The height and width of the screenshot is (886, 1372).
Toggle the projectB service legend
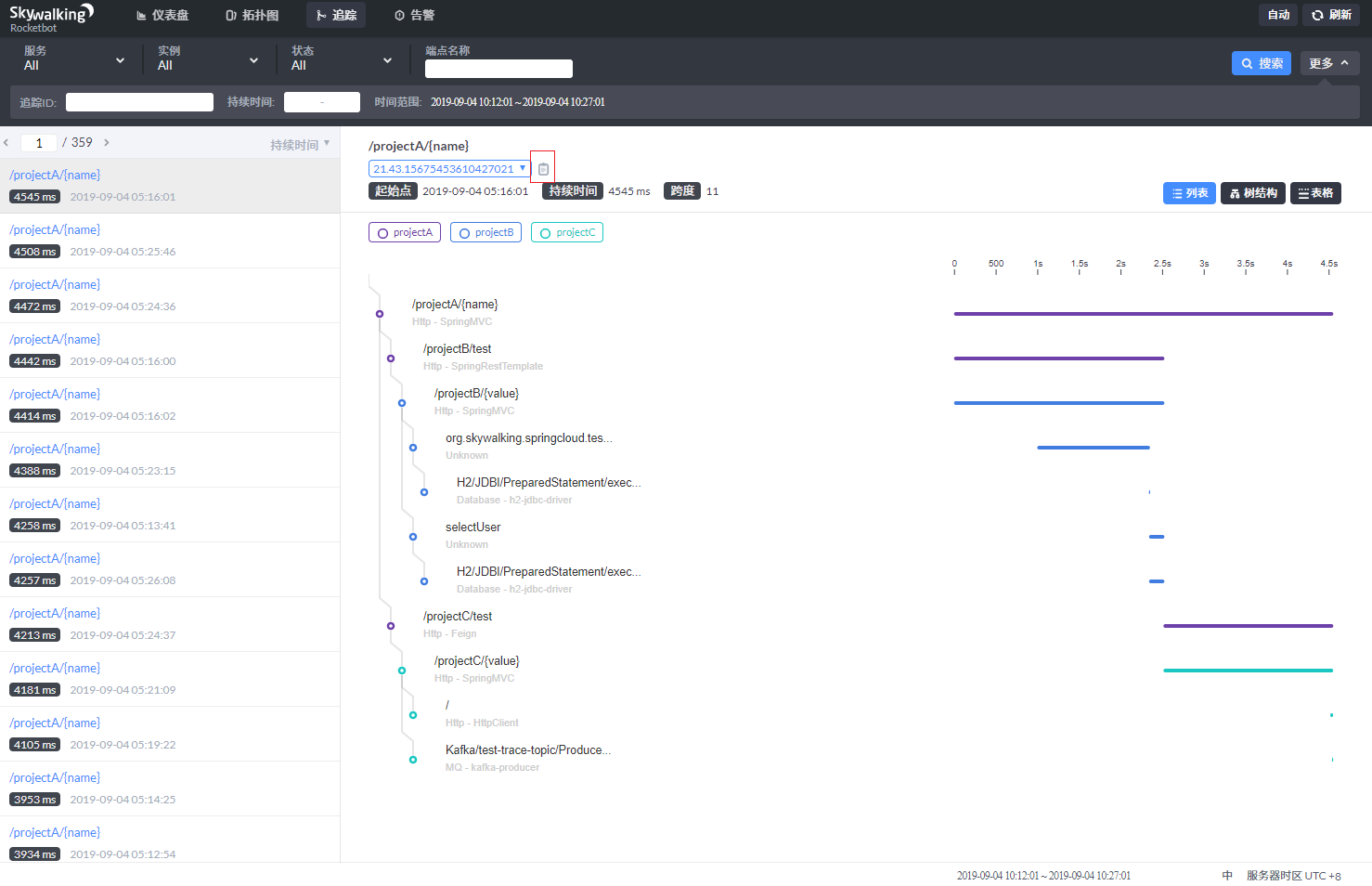click(485, 232)
